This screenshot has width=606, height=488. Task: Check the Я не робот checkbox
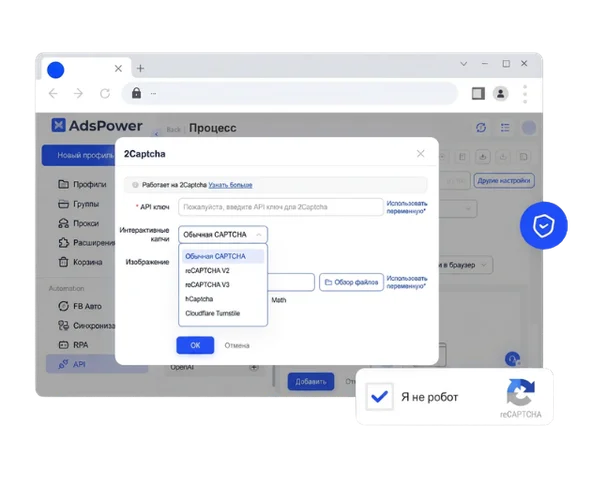pyautogui.click(x=379, y=396)
